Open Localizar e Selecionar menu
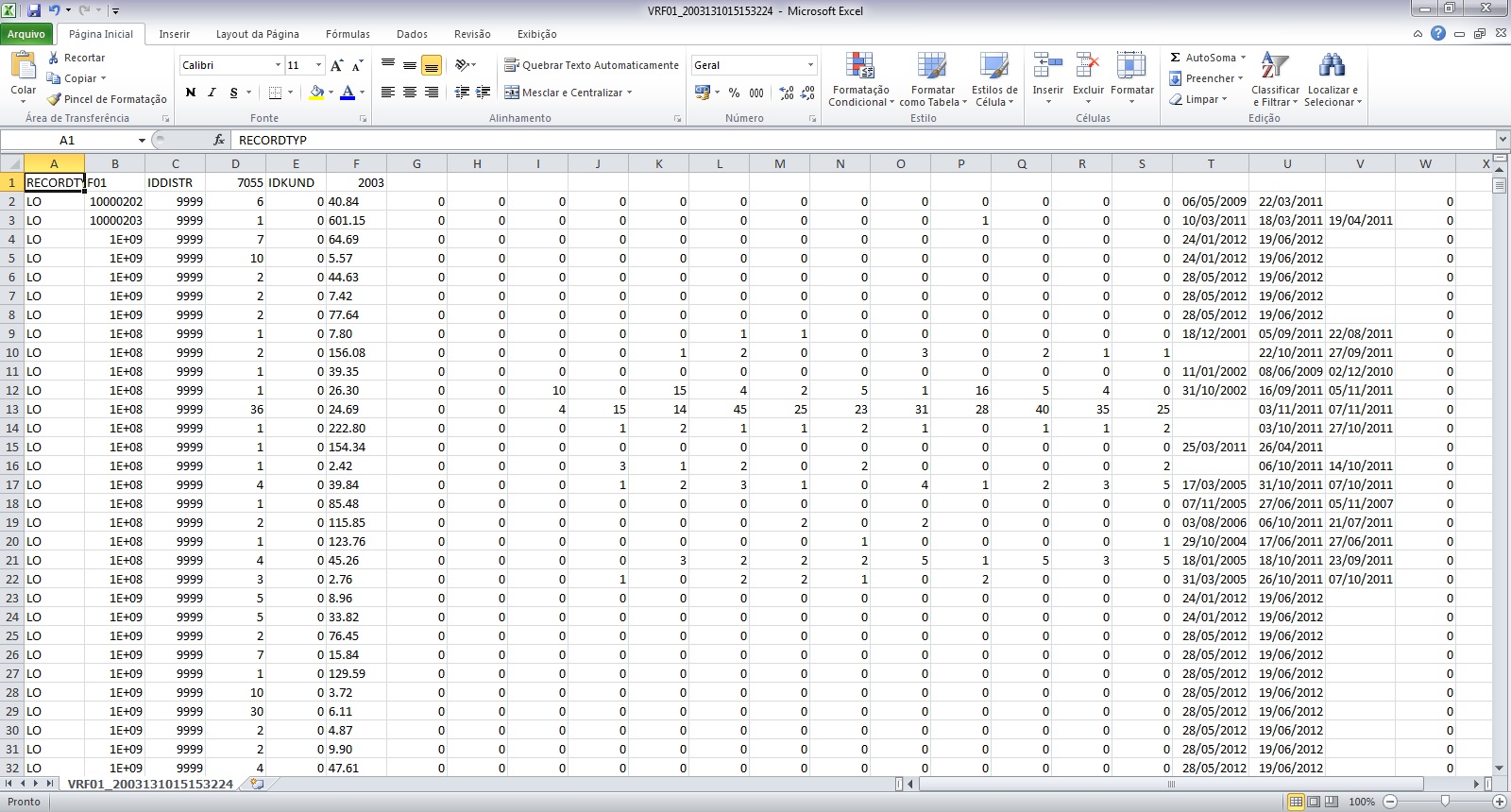Viewport: 1511px width, 812px height. [1333, 79]
